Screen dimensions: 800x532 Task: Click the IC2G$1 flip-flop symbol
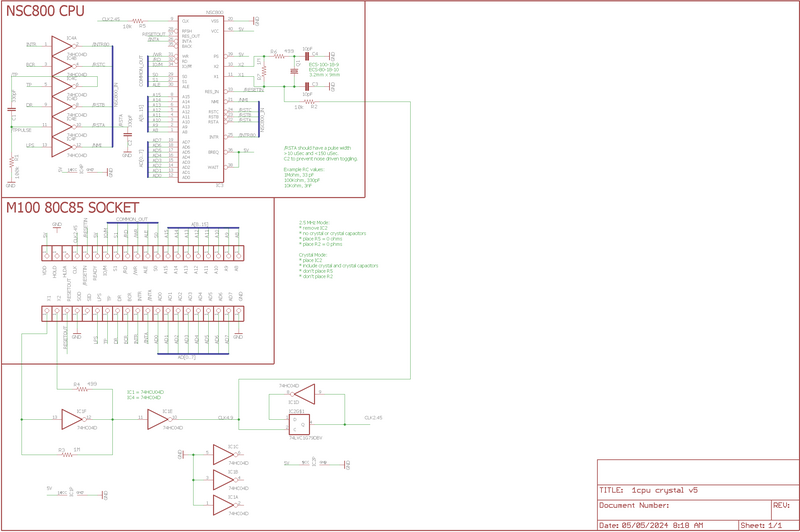pyautogui.click(x=299, y=424)
